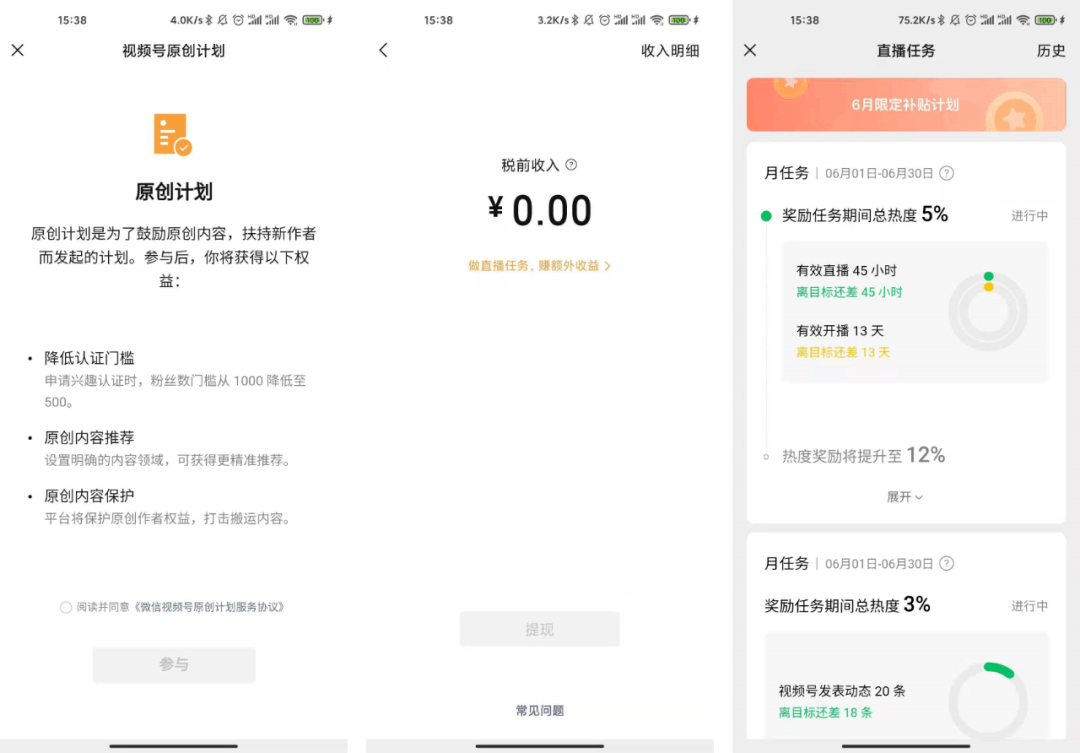Close the 直播任务 page
Image resolution: width=1080 pixels, height=753 pixels.
pyautogui.click(x=750, y=50)
